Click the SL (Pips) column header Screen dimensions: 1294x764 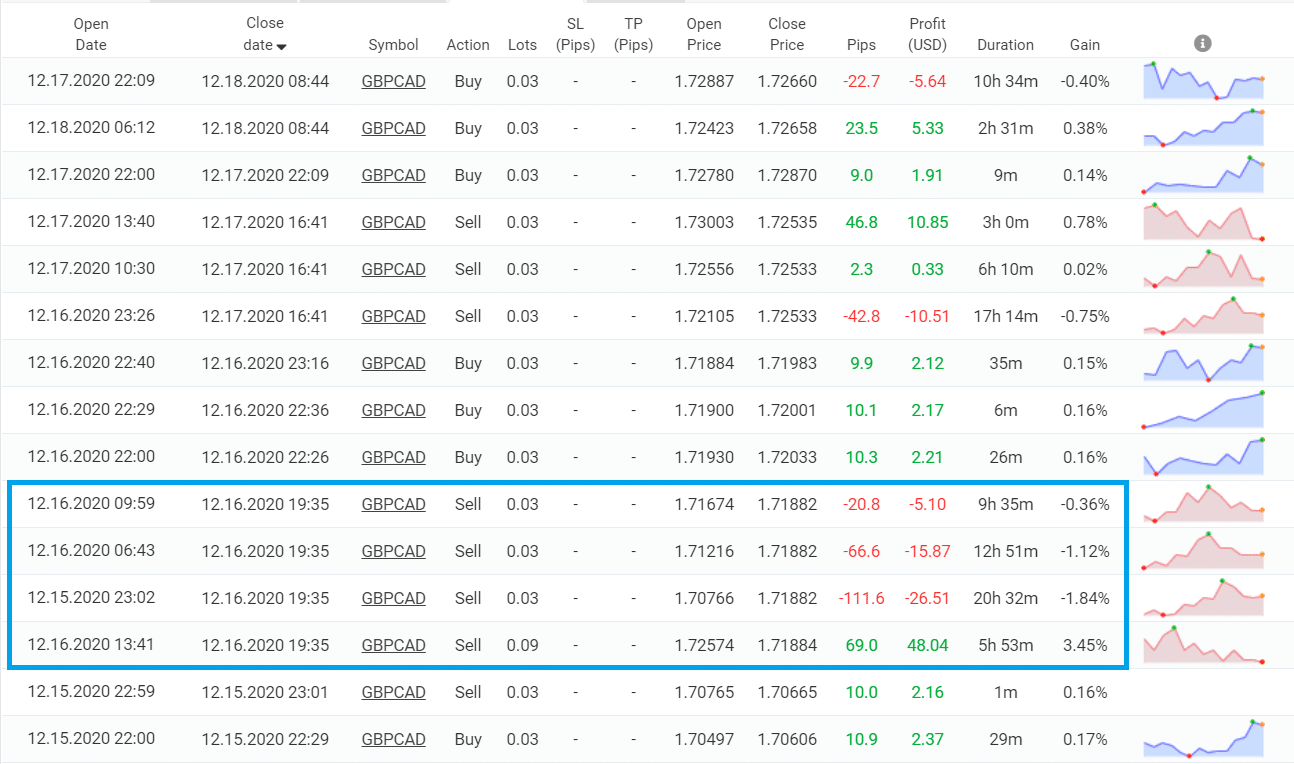[x=575, y=34]
